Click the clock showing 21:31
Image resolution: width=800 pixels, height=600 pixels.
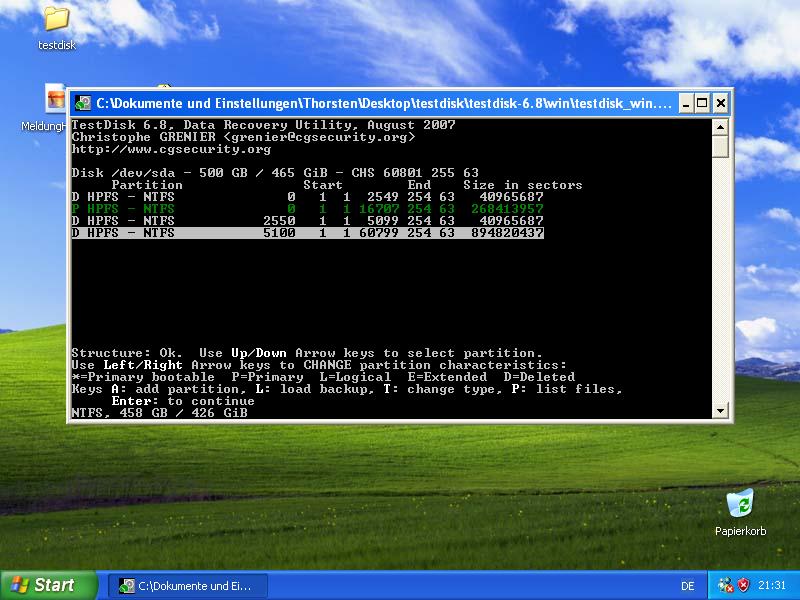(772, 585)
